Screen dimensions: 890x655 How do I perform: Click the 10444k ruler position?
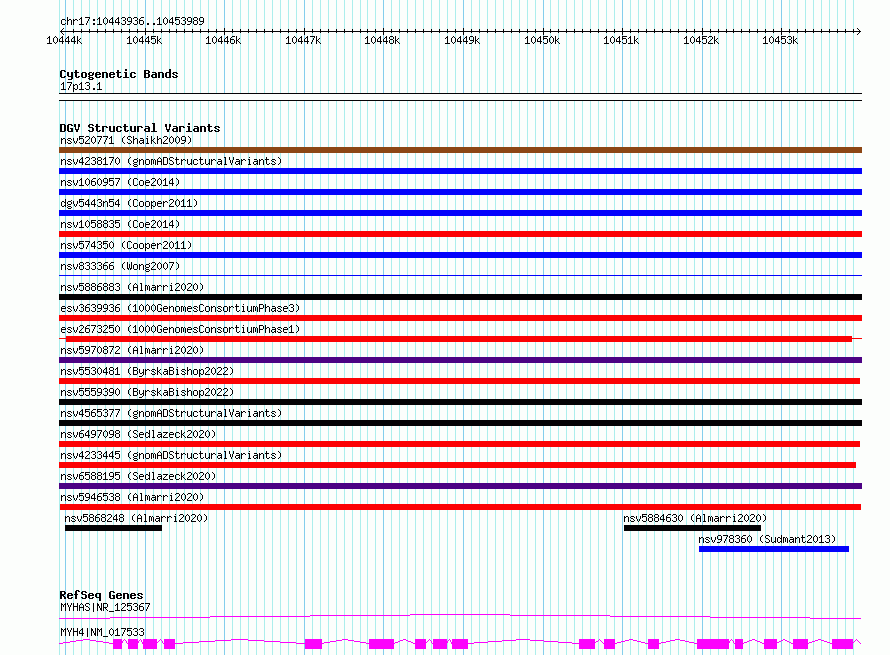coord(64,40)
